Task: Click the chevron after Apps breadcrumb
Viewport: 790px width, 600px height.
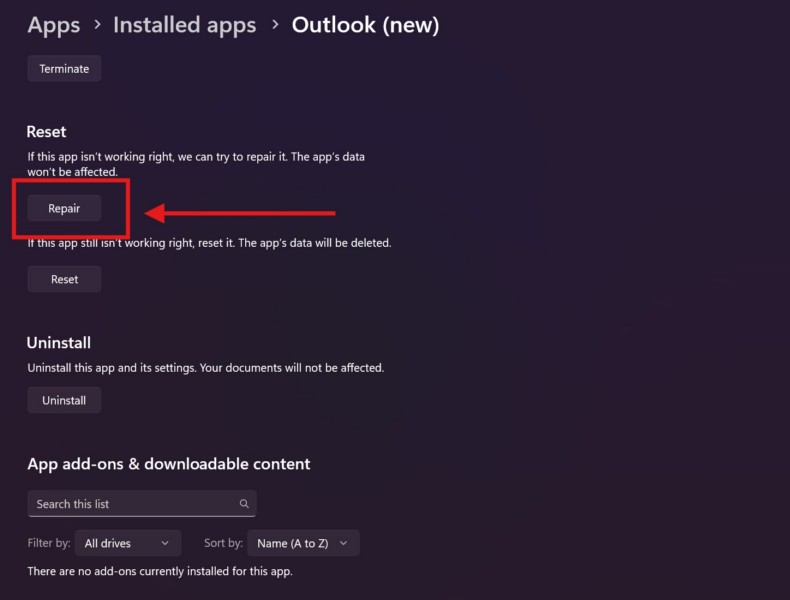Action: coord(96,26)
